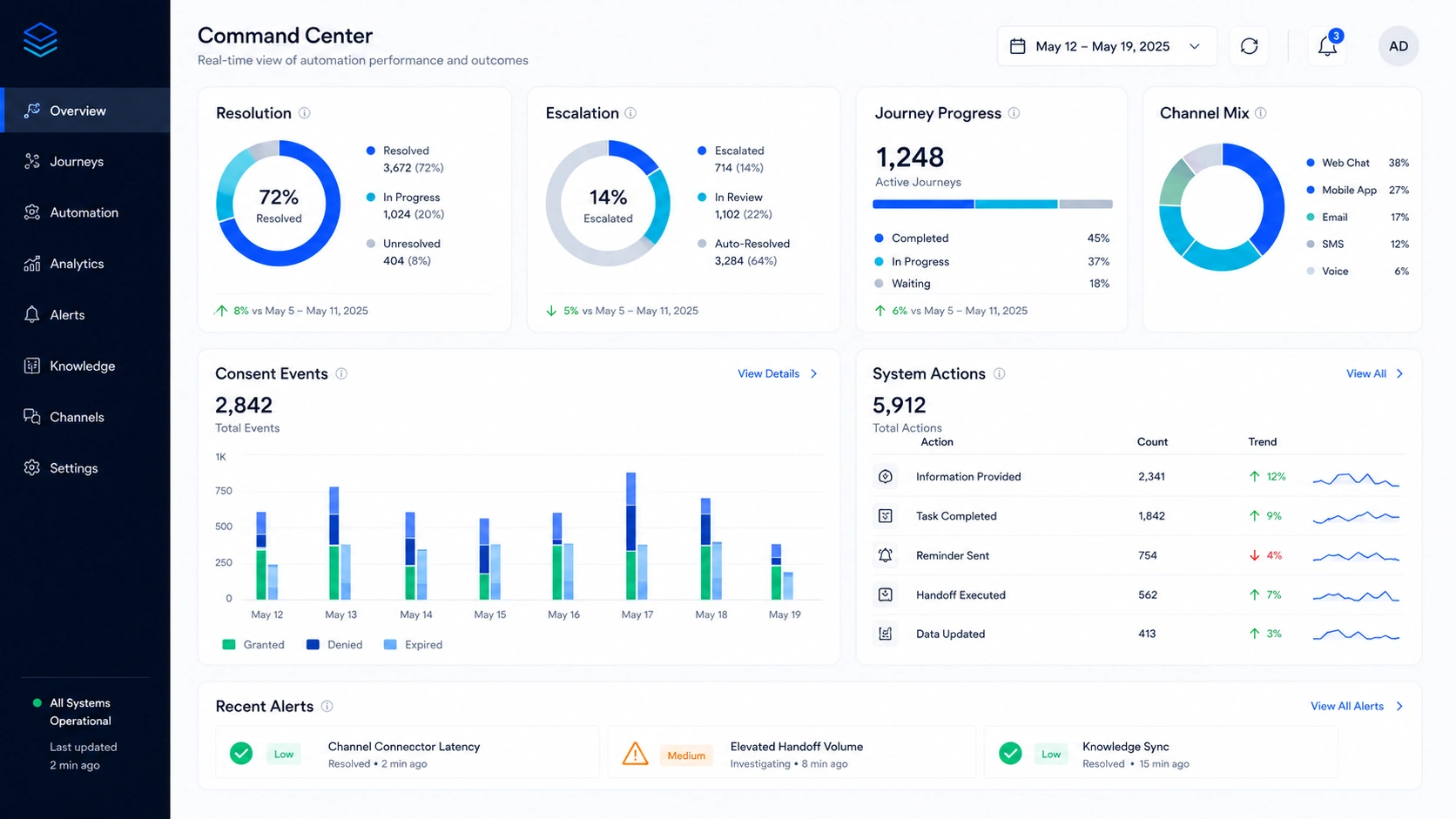This screenshot has height=819, width=1456.
Task: Open the Channels menu item
Action: click(x=85, y=417)
